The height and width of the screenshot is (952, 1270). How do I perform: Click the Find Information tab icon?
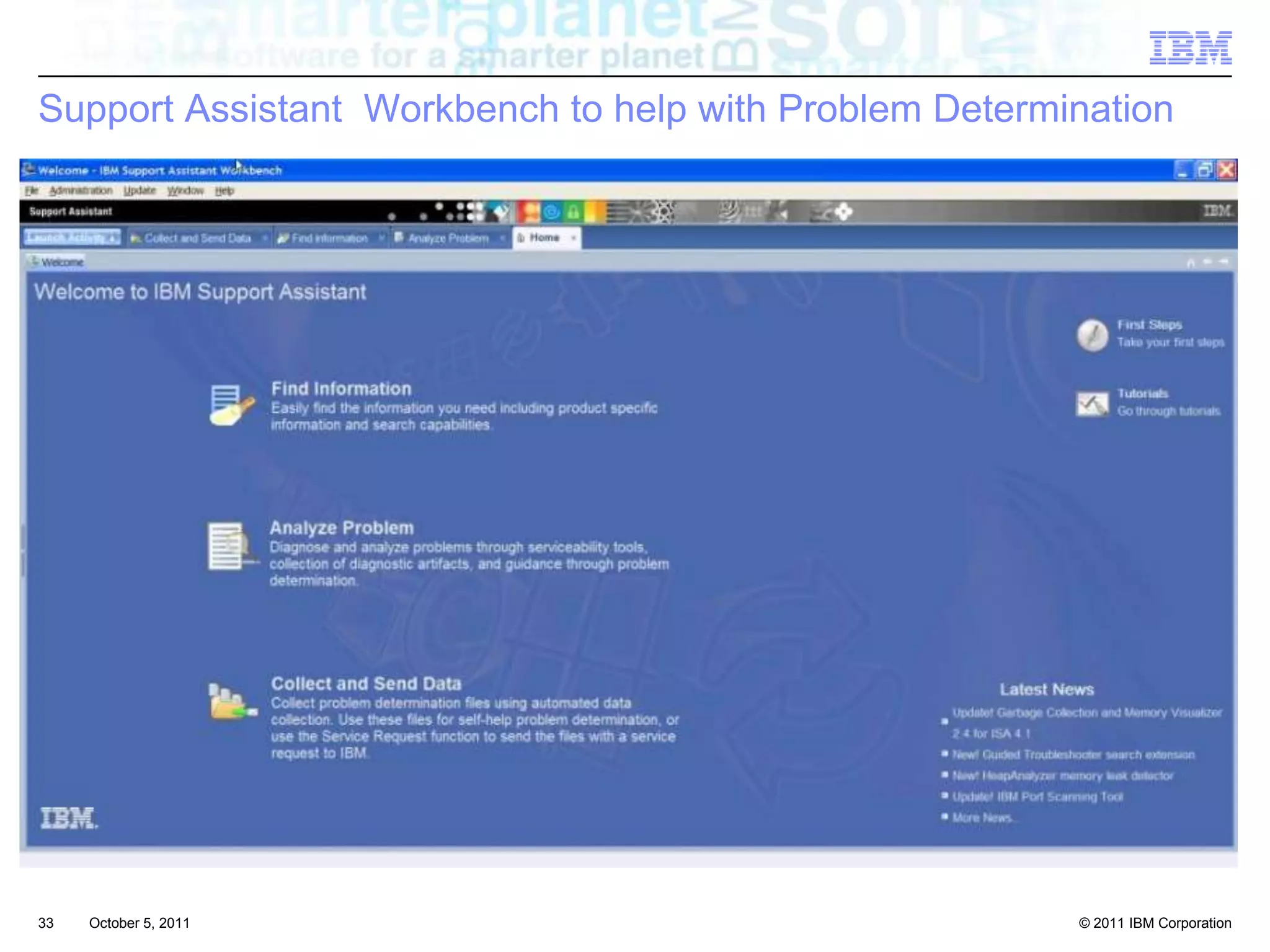tap(283, 238)
